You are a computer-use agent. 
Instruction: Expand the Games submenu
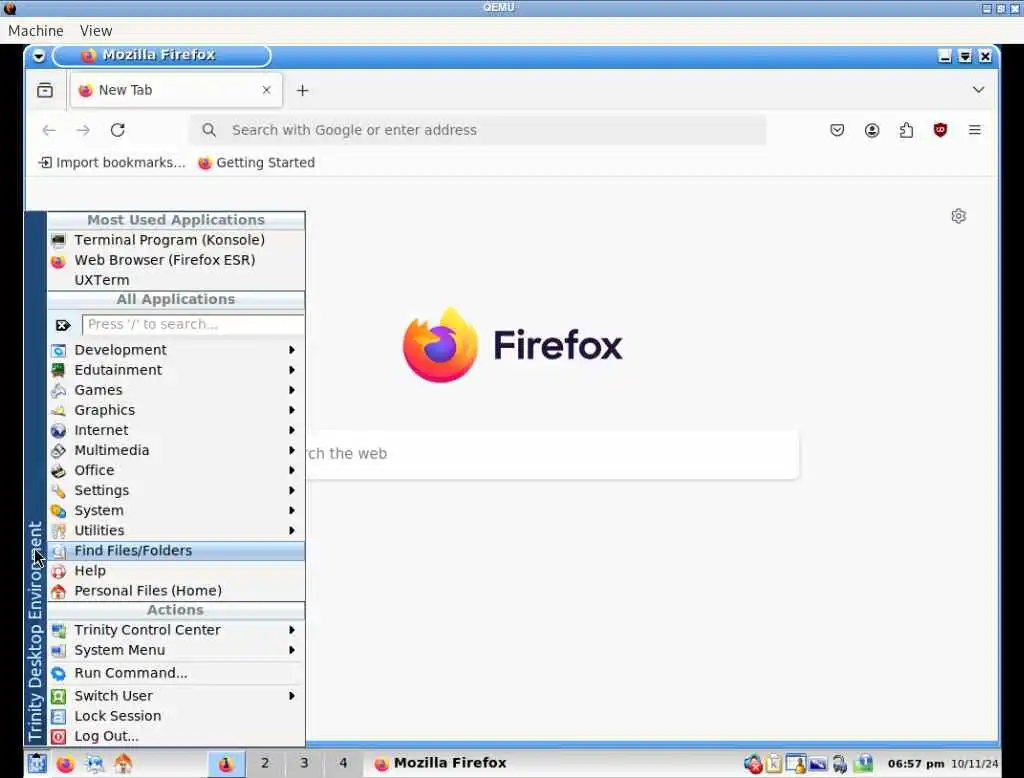(176, 390)
